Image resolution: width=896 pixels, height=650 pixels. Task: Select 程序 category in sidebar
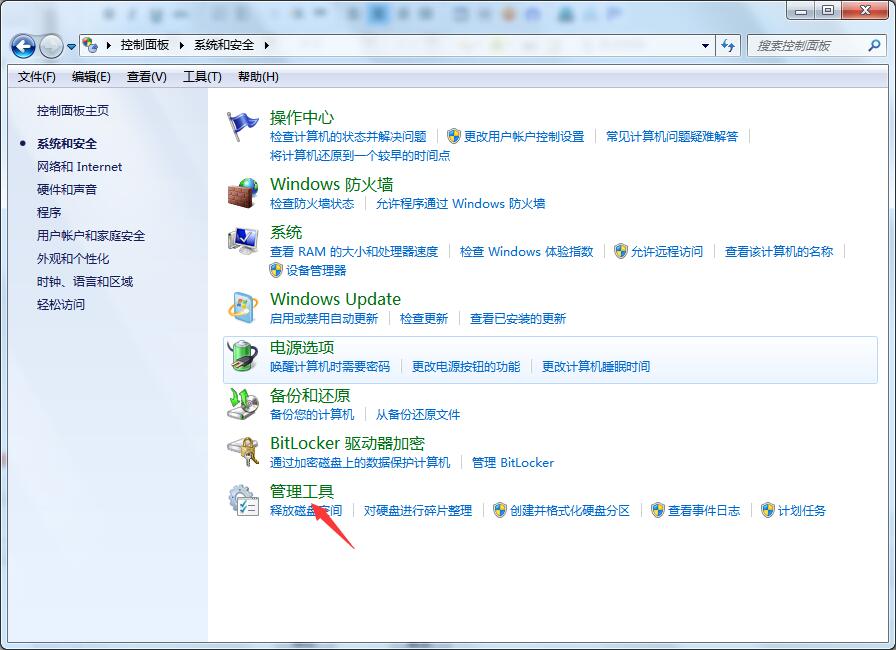pos(49,212)
